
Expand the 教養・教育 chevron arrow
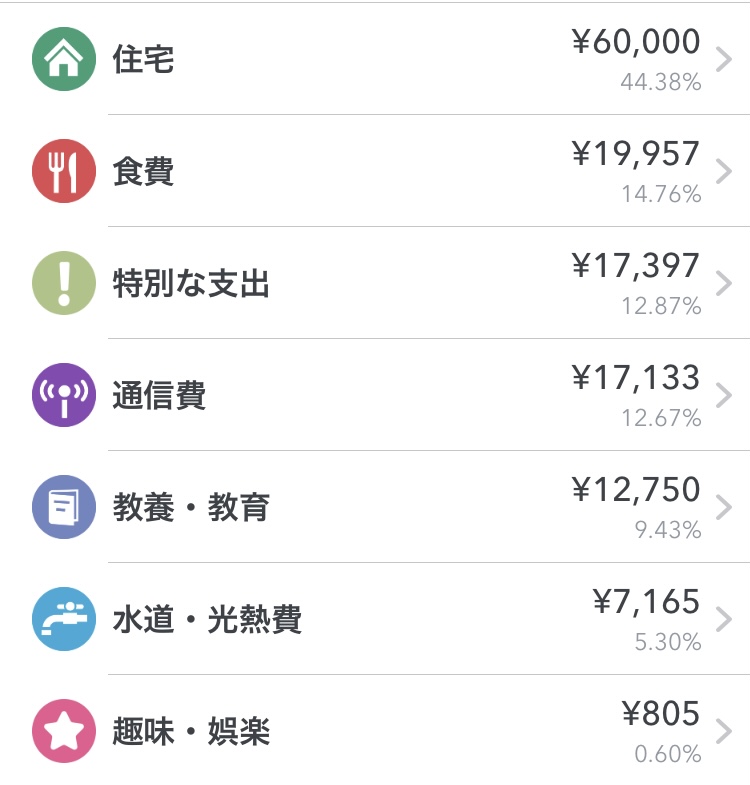click(724, 507)
